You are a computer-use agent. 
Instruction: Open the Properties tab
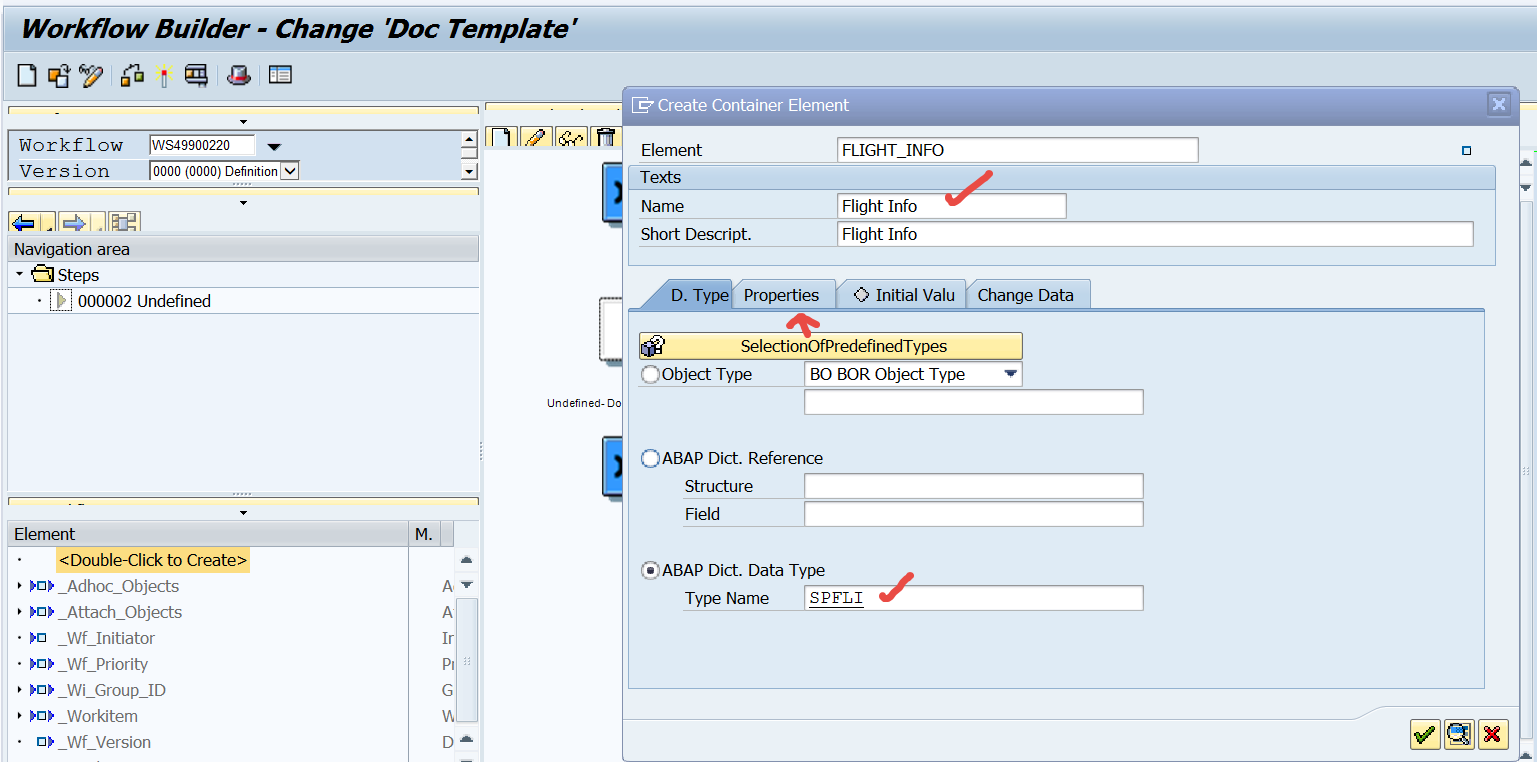point(781,295)
